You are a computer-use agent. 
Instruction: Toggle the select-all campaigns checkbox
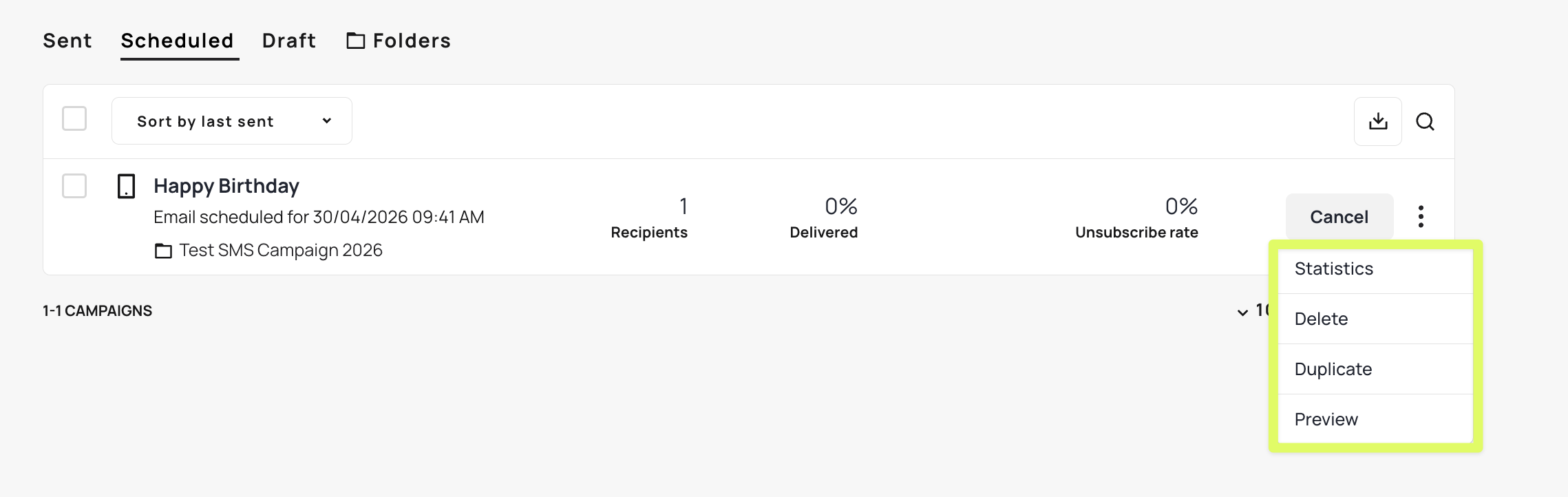[74, 118]
